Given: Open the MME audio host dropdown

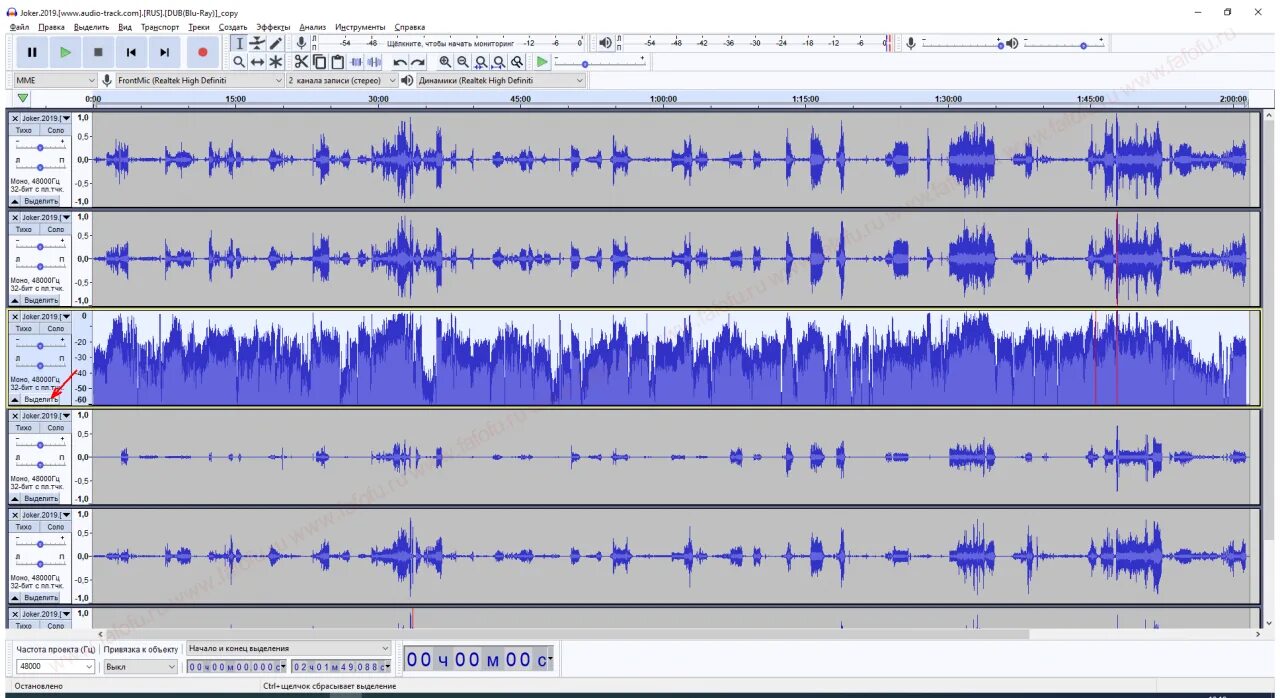Looking at the screenshot, I should coord(56,80).
